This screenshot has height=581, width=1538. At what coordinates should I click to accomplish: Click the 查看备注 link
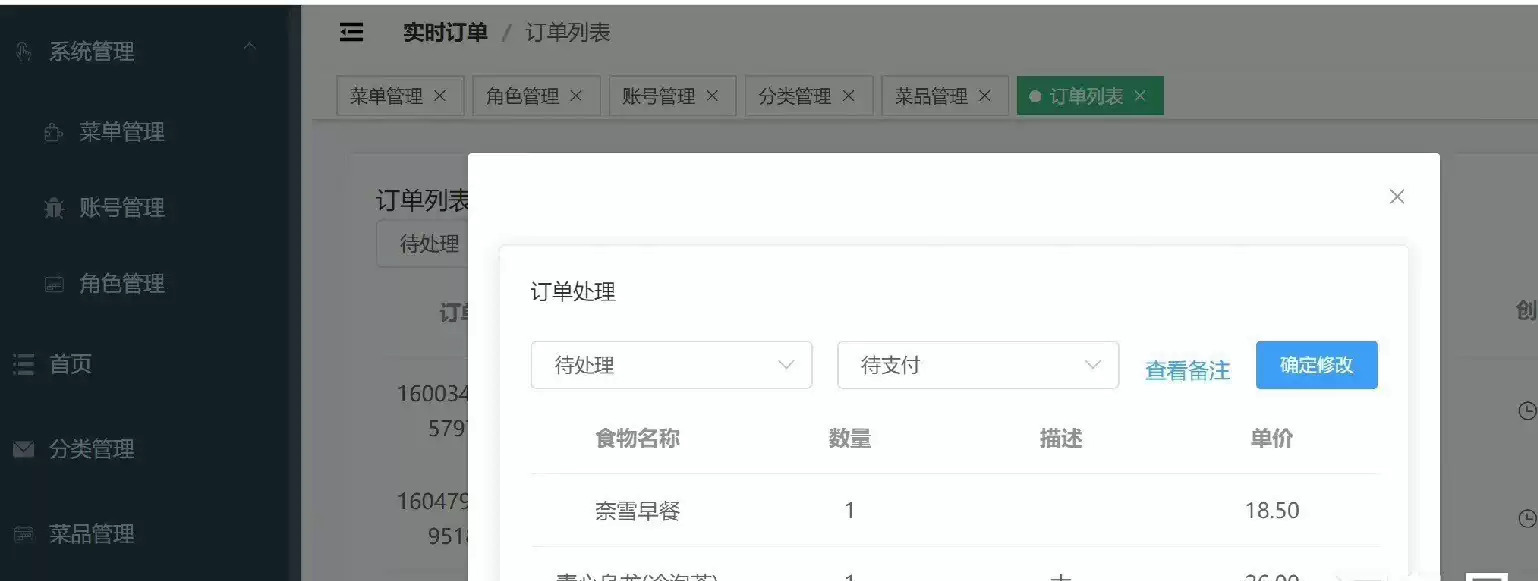click(1187, 371)
